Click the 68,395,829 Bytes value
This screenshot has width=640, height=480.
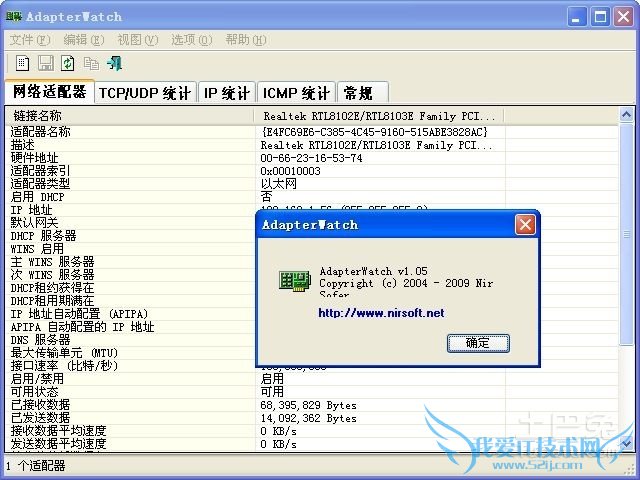(309, 405)
